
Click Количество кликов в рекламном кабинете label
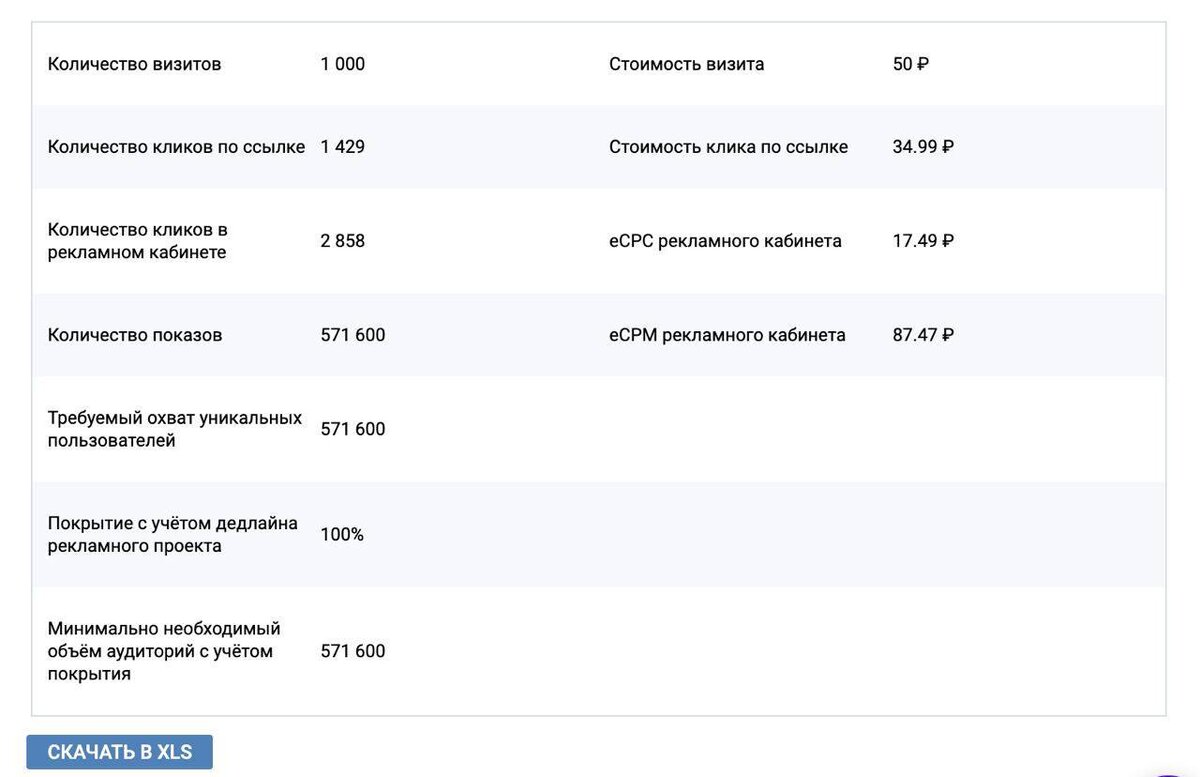(137, 241)
